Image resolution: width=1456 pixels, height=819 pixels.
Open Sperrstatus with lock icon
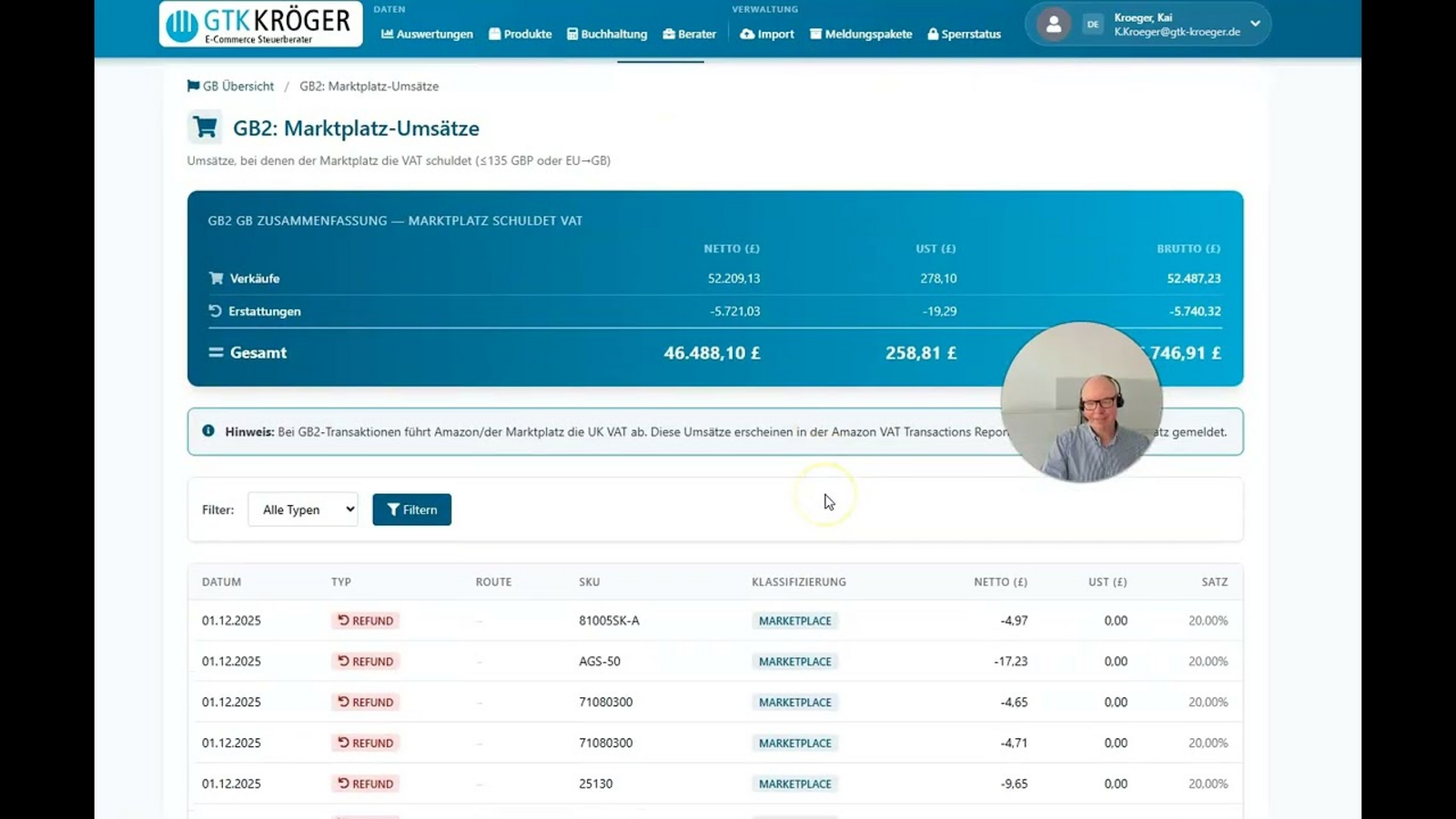(x=964, y=34)
